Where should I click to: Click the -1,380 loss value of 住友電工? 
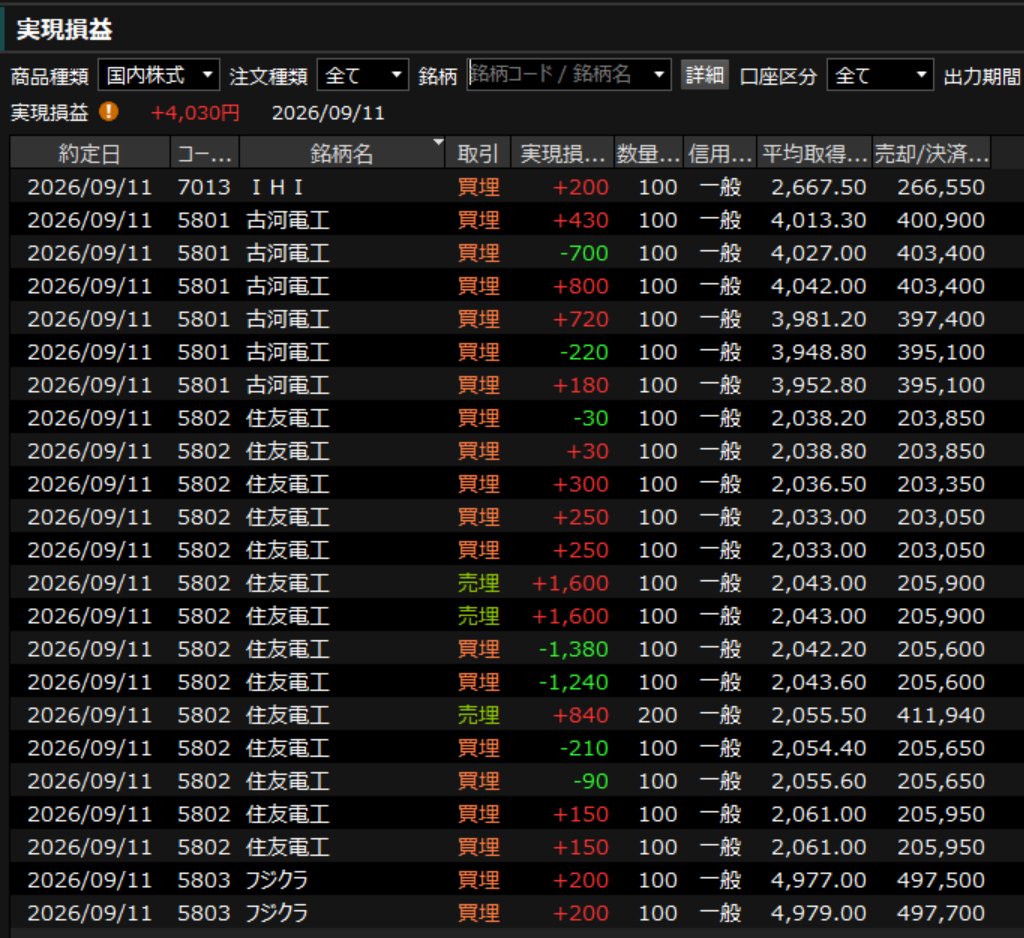[x=573, y=649]
